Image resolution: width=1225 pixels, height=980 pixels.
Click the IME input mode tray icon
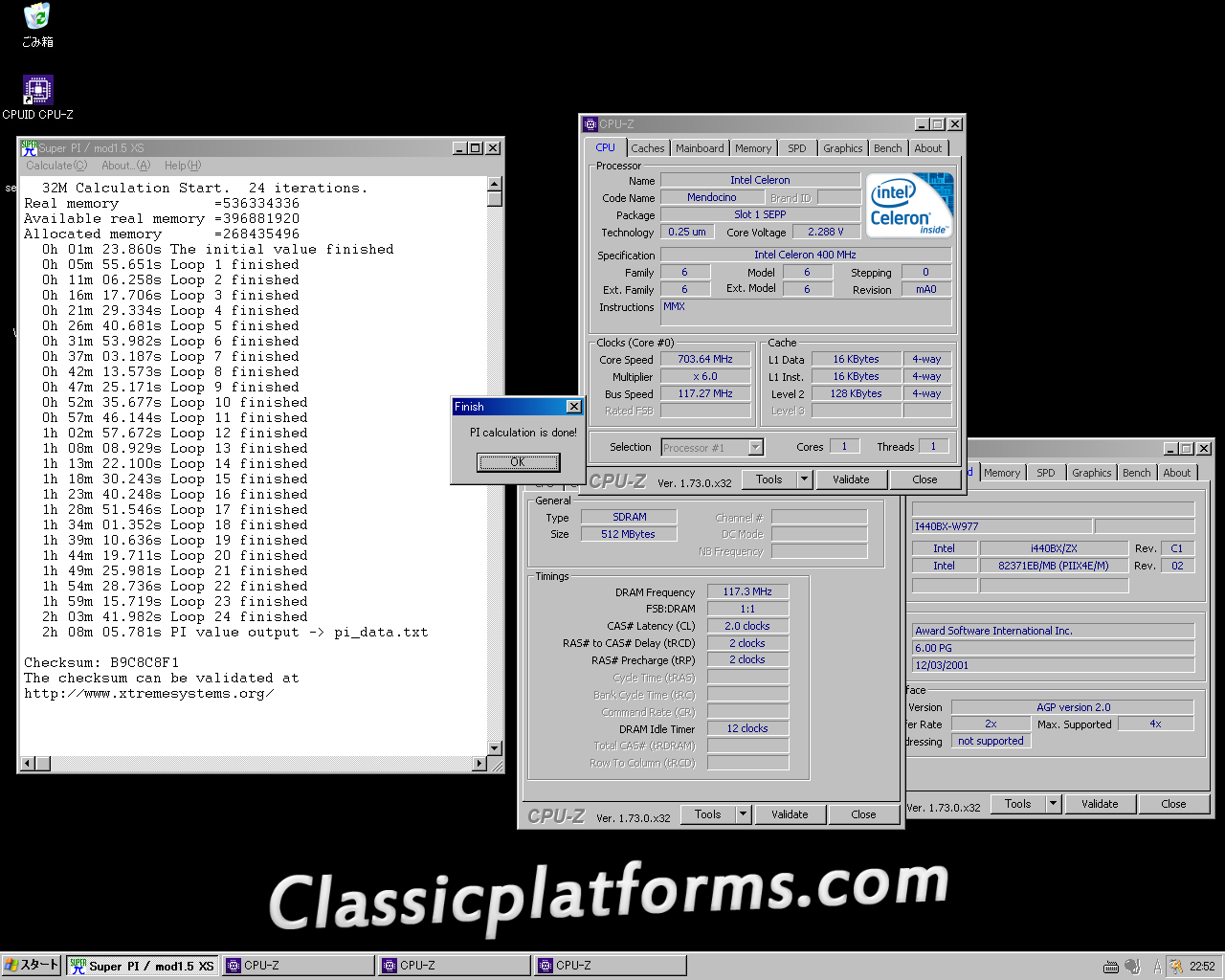coord(1157,967)
